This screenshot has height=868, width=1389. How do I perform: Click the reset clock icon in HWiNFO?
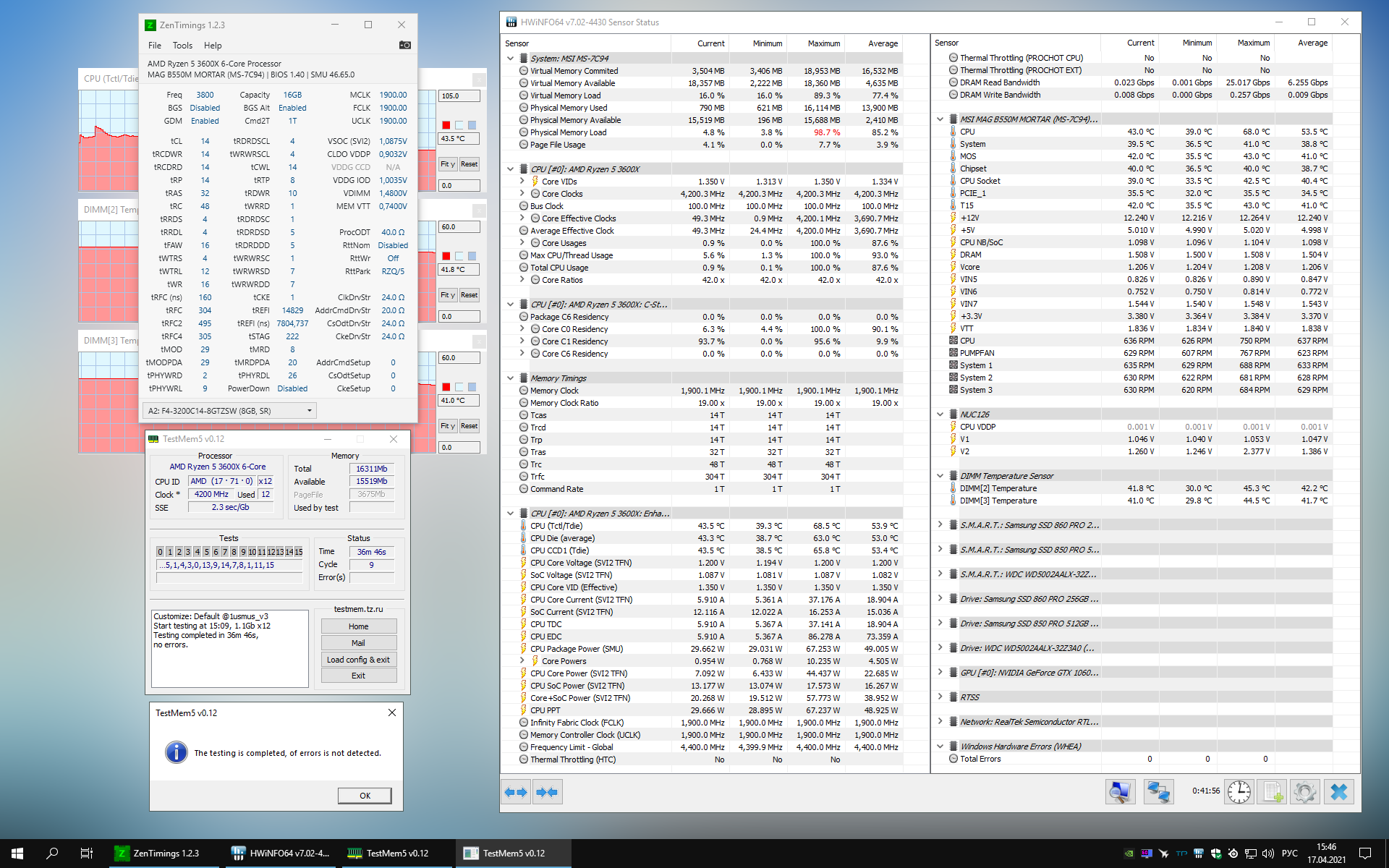[x=1239, y=792]
